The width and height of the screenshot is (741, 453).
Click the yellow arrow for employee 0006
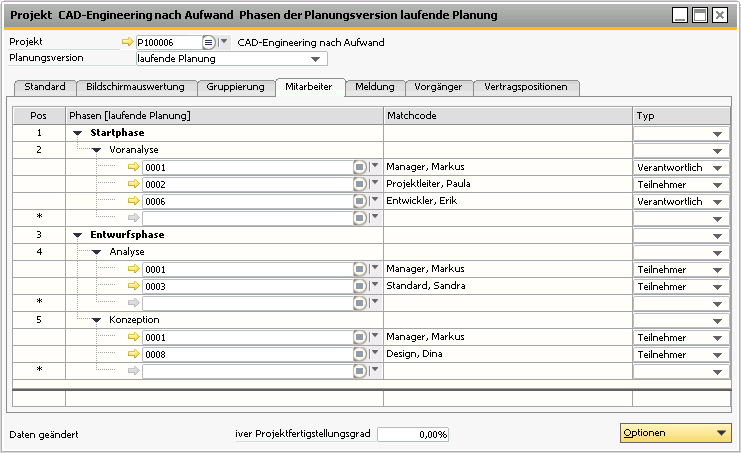tap(133, 201)
